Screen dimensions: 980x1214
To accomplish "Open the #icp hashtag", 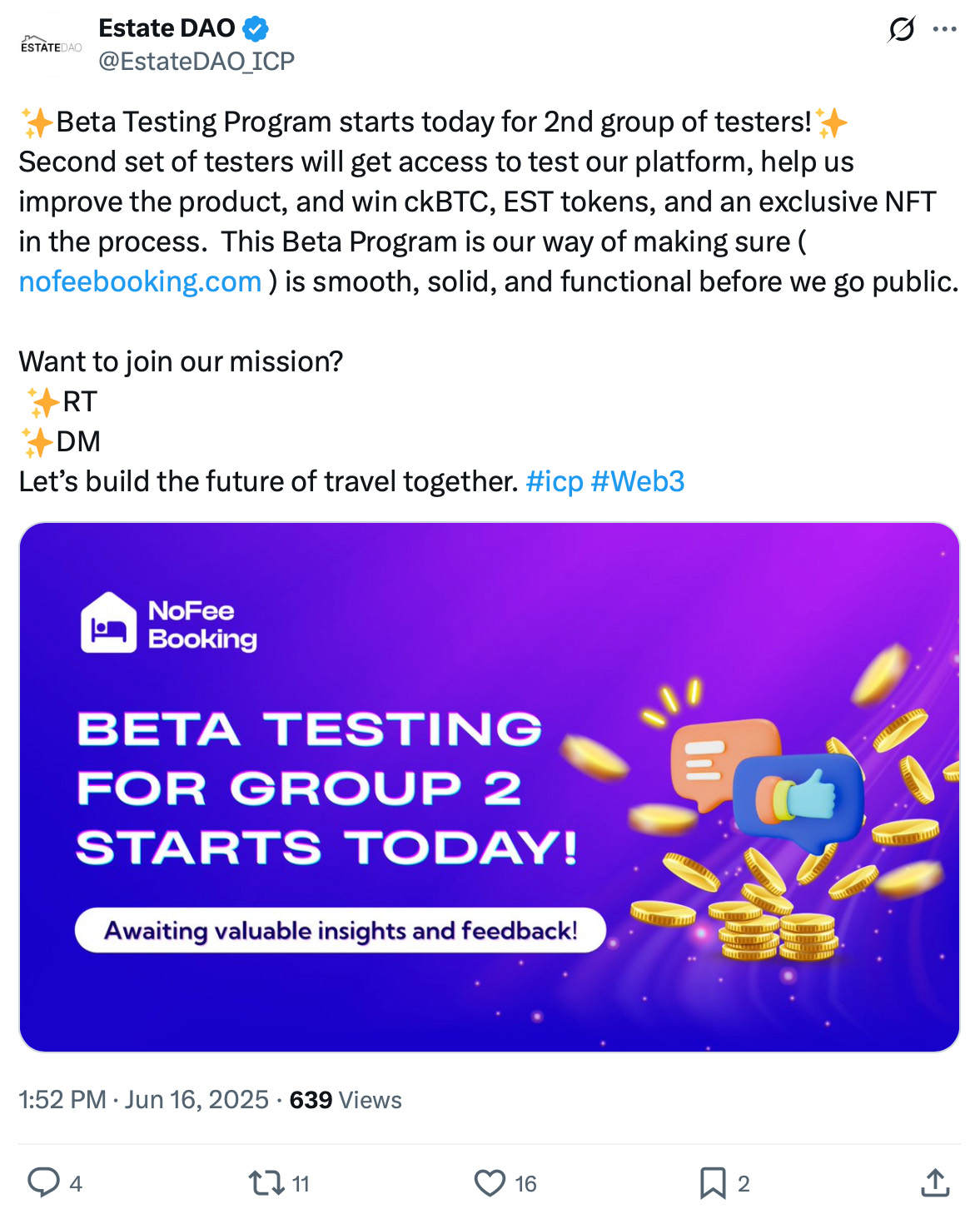I will point(555,480).
